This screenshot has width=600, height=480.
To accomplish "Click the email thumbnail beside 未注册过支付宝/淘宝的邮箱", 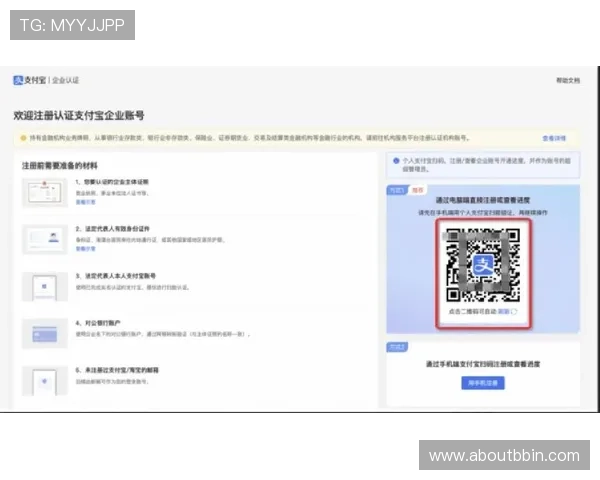I will pyautogui.click(x=45, y=381).
